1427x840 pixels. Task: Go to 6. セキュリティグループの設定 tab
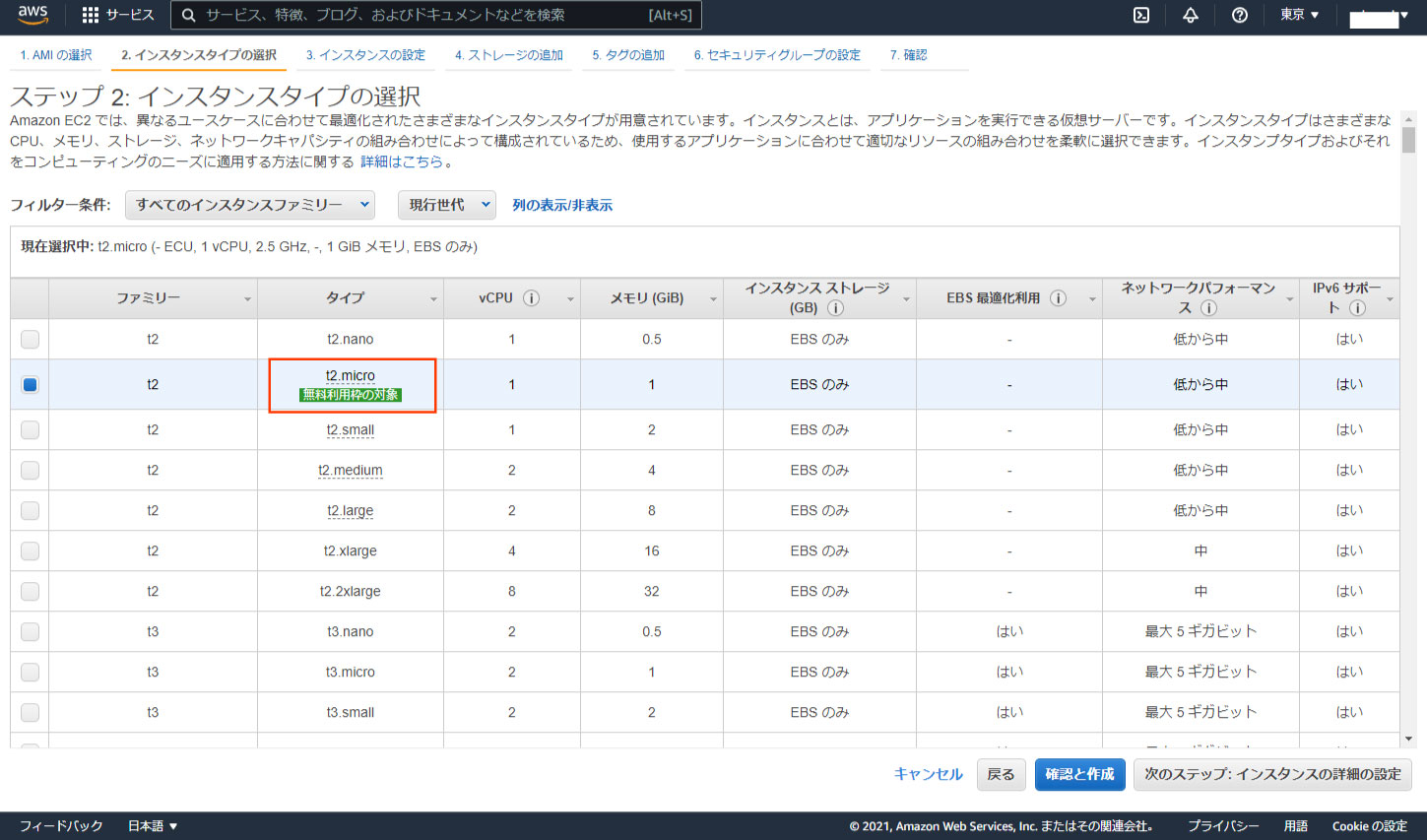pyautogui.click(x=777, y=55)
